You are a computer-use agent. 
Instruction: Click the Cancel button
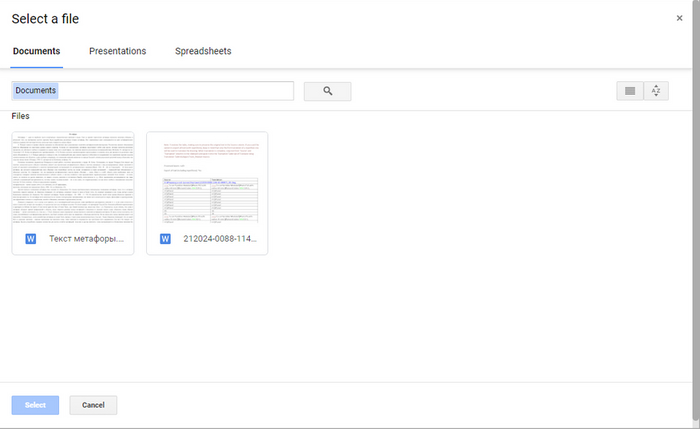pyautogui.click(x=93, y=405)
